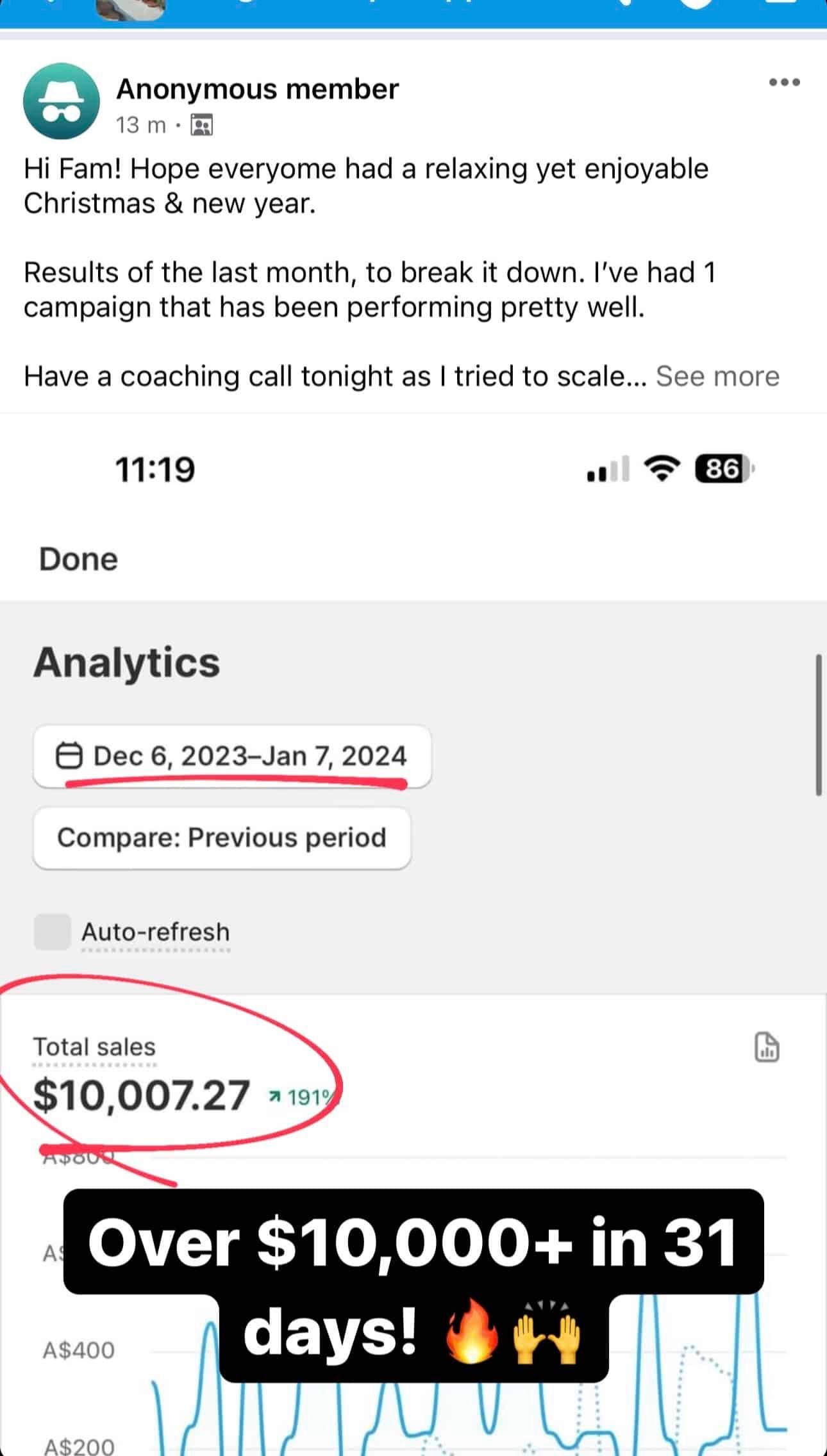
Task: Click the Total sales metric label
Action: click(94, 1047)
